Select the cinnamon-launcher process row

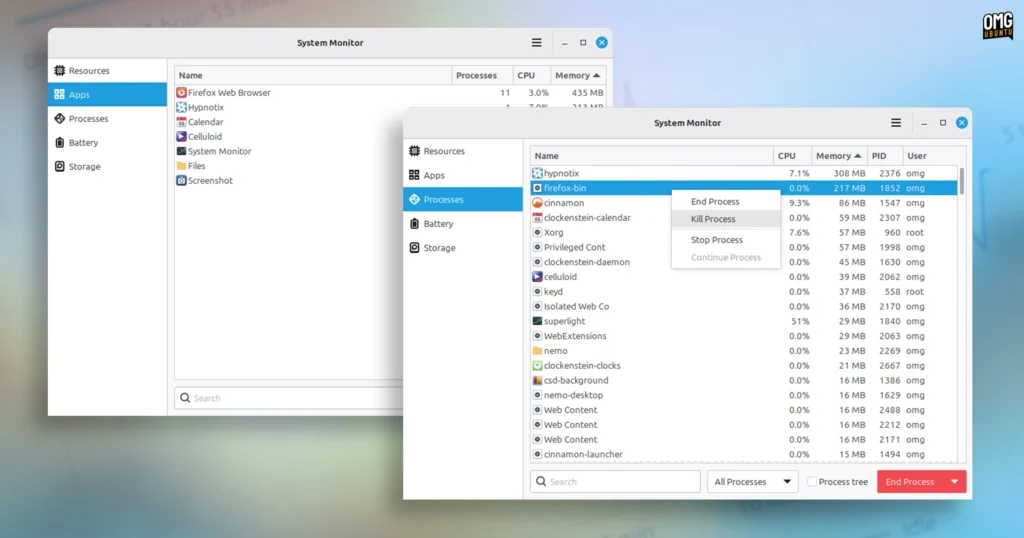[744, 454]
